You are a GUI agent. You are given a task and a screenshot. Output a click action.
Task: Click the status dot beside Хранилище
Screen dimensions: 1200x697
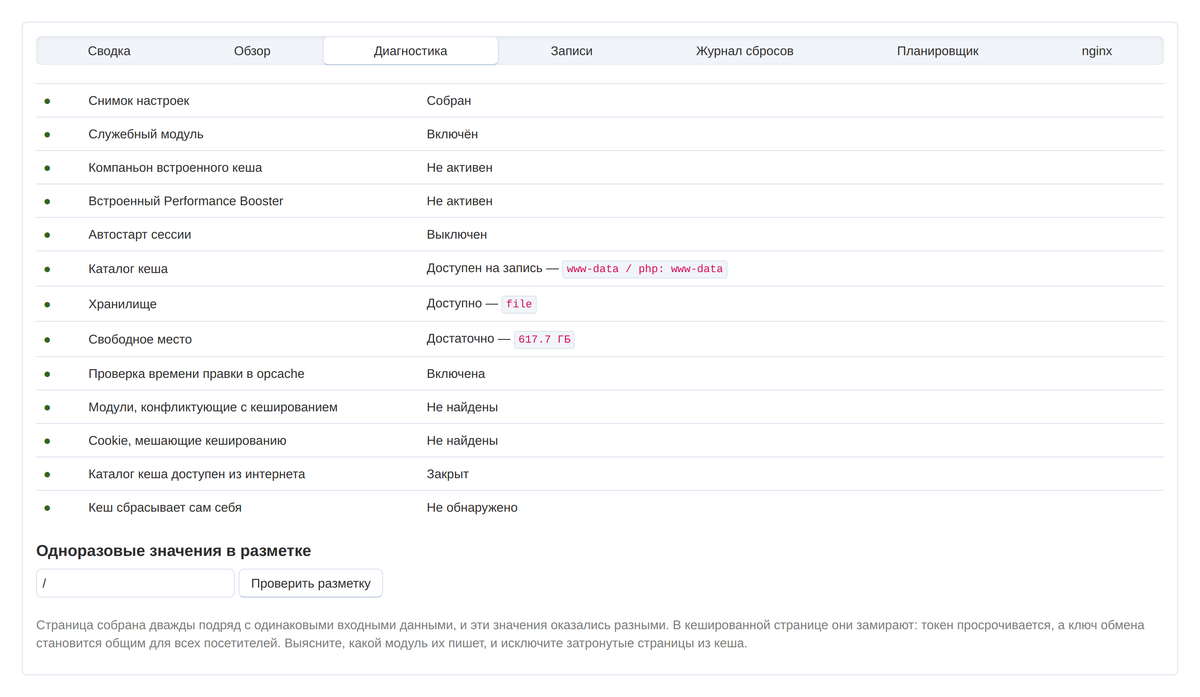pyautogui.click(x=47, y=304)
